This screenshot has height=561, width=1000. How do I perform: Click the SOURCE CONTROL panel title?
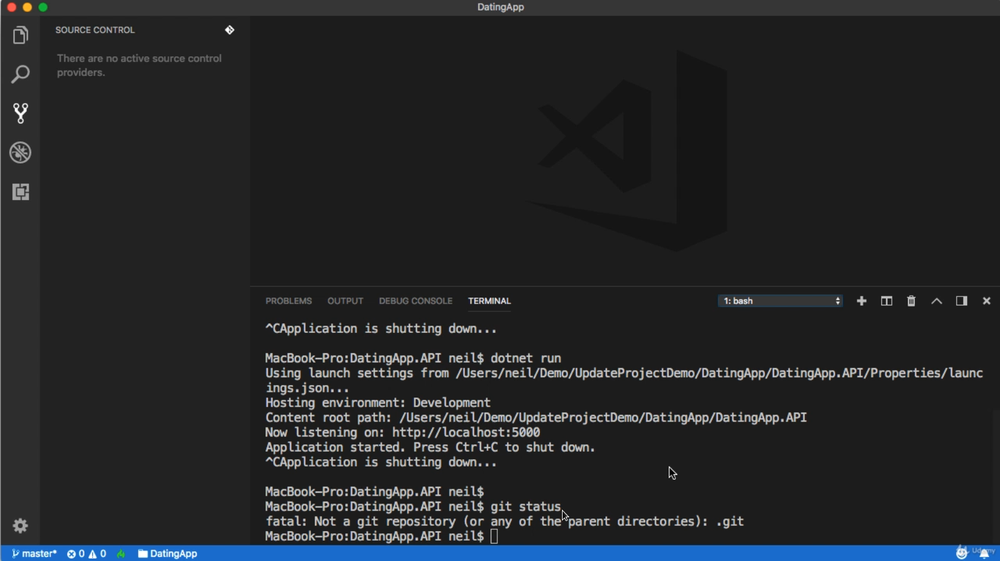click(95, 30)
